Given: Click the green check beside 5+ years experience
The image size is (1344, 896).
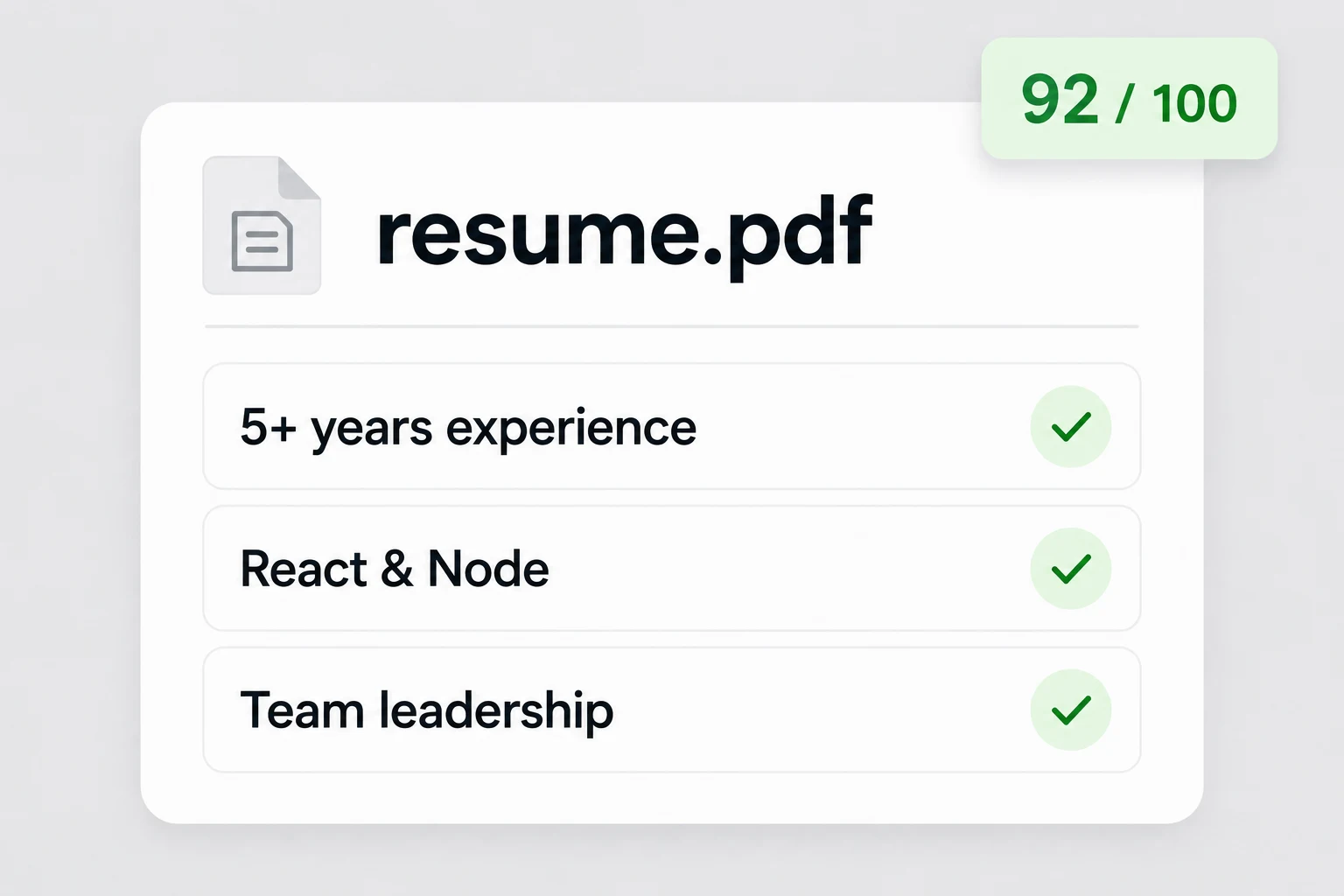Looking at the screenshot, I should click(x=1071, y=427).
